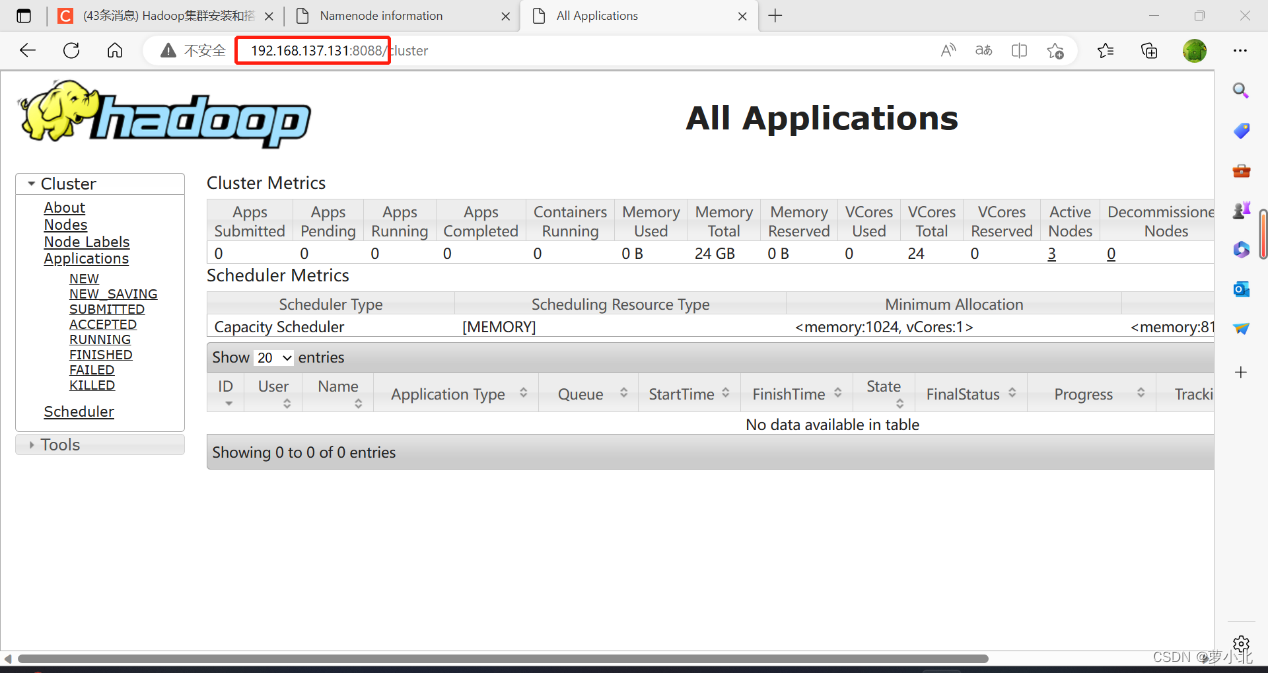Click the browser Back arrow
The image size is (1268, 673).
click(x=28, y=50)
